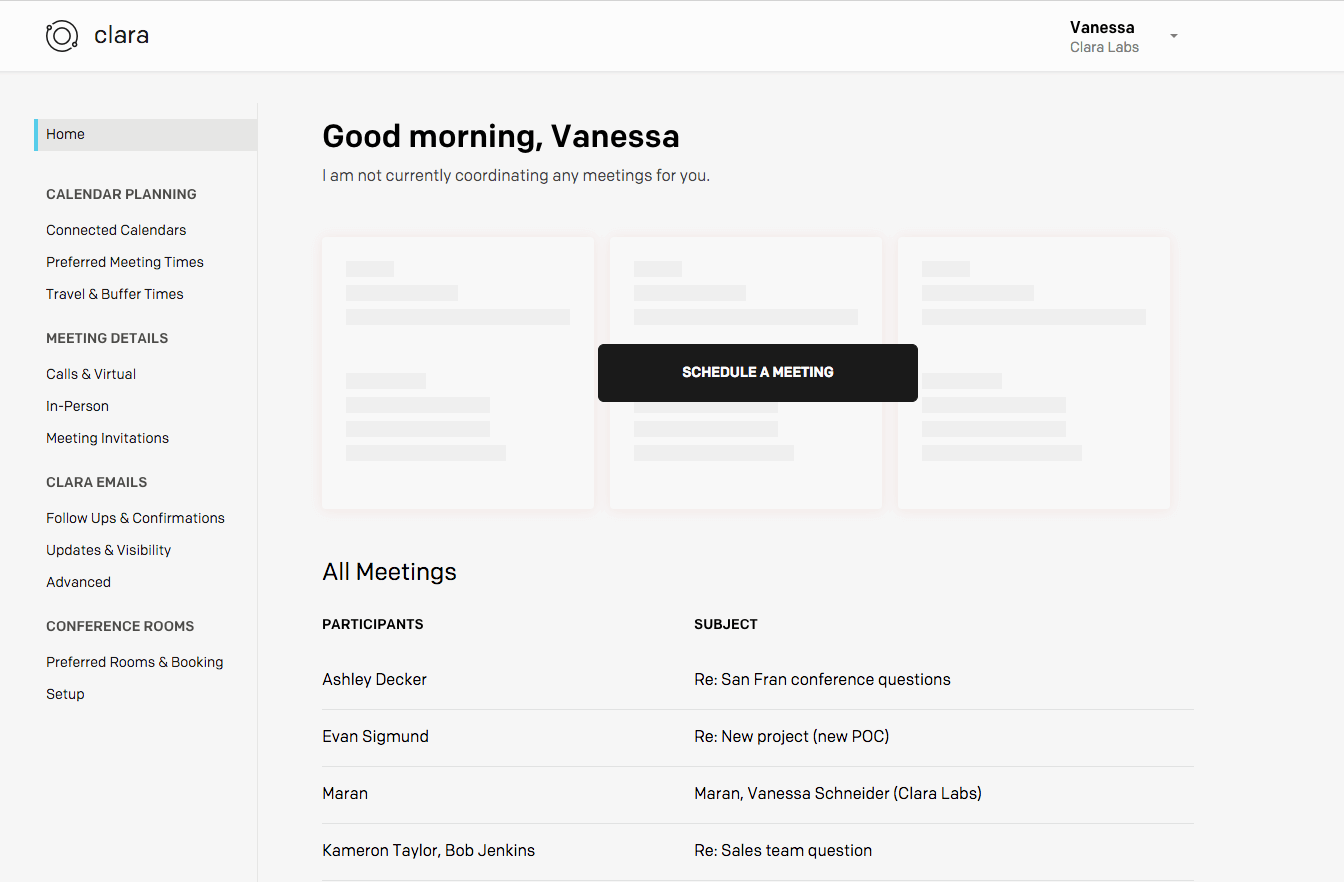The image size is (1344, 882).
Task: Select the Re: Sales team question meeting
Action: (783, 851)
